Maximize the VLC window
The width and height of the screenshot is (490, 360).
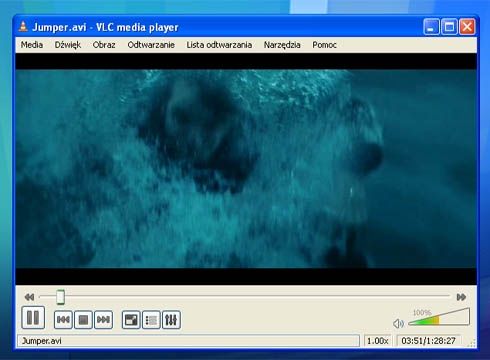[449, 27]
